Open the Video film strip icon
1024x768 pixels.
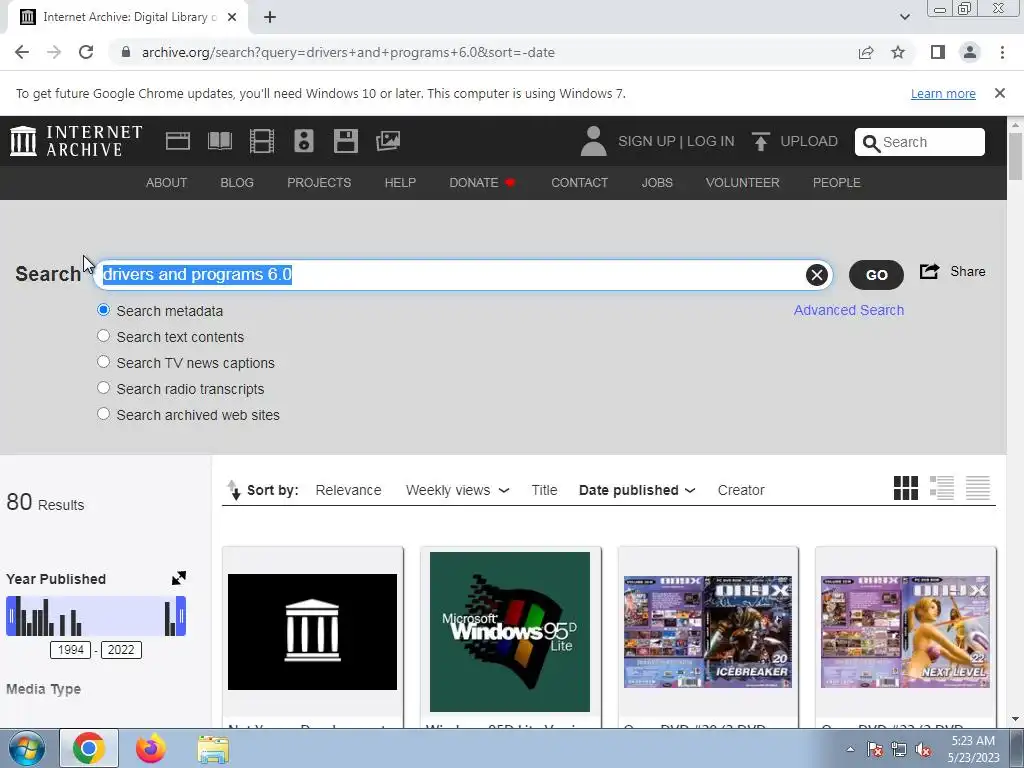coord(262,141)
